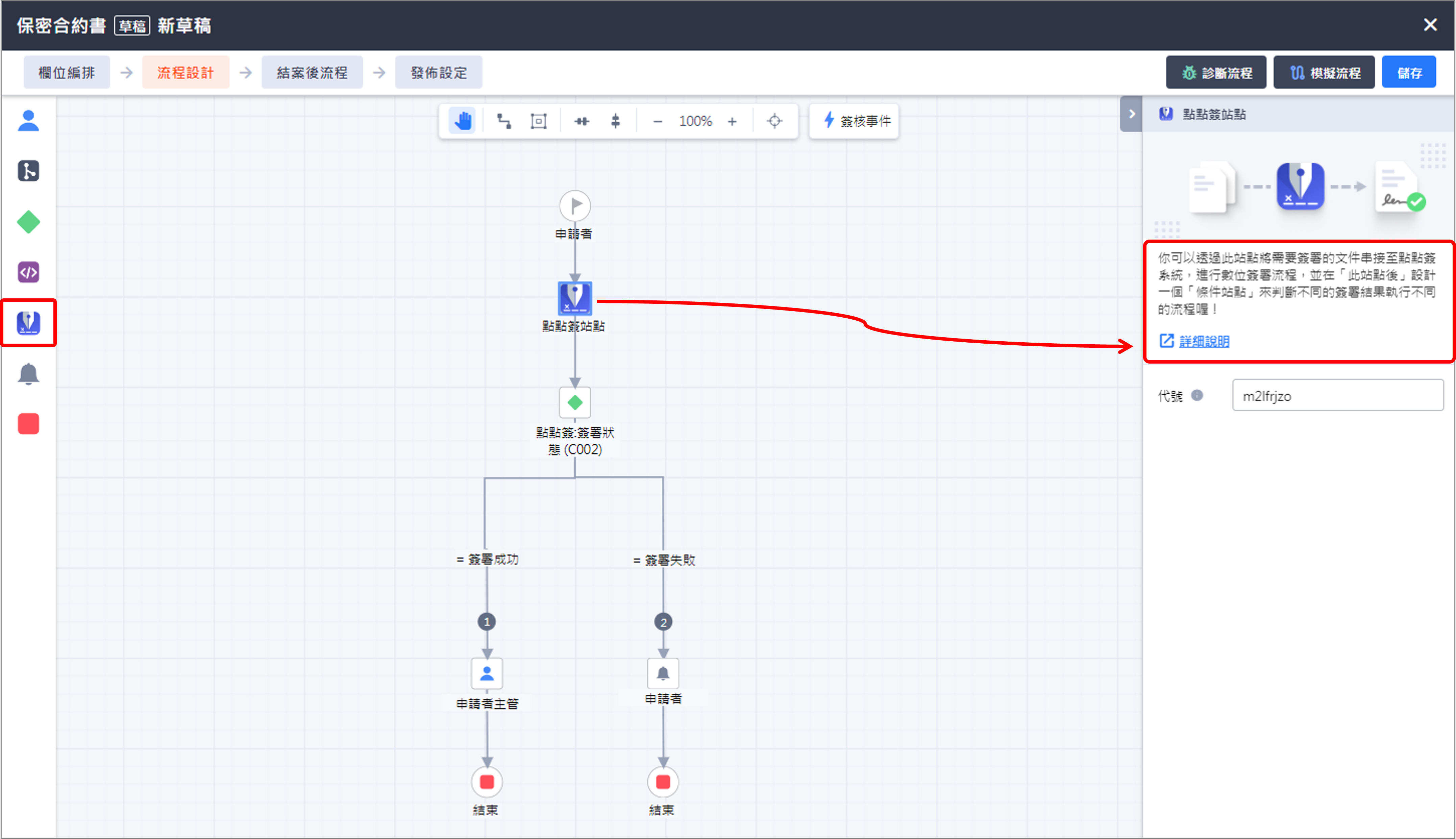1456x839 pixels.
Task: Click the 點點簽站點 panel header title
Action: pyautogui.click(x=1214, y=114)
